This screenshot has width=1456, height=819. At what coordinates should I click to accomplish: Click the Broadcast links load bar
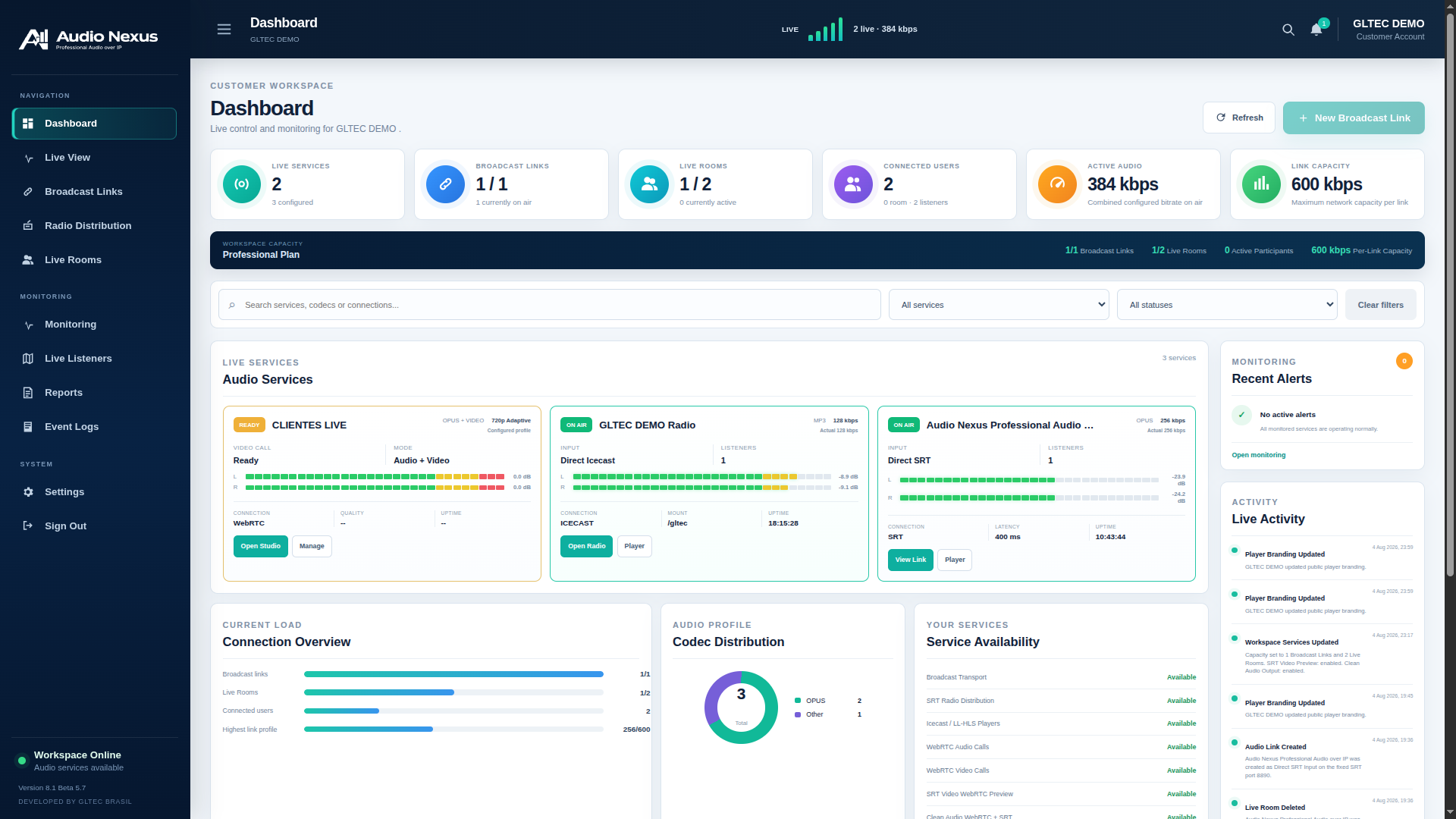453,674
